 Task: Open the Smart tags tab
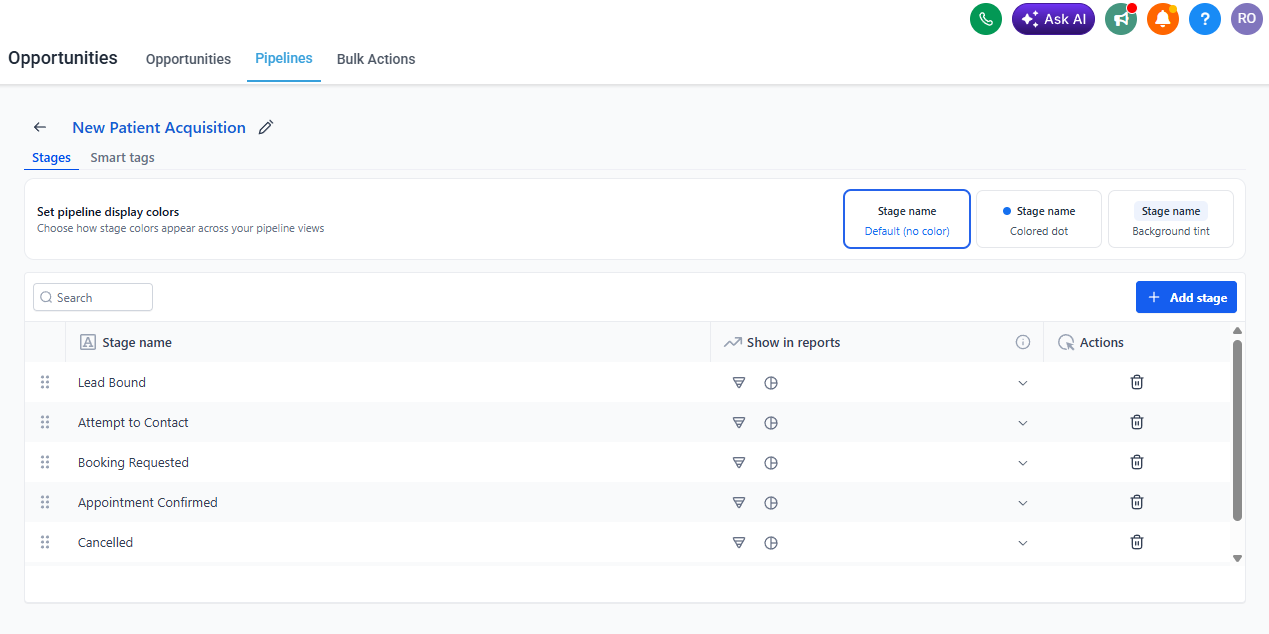point(122,157)
